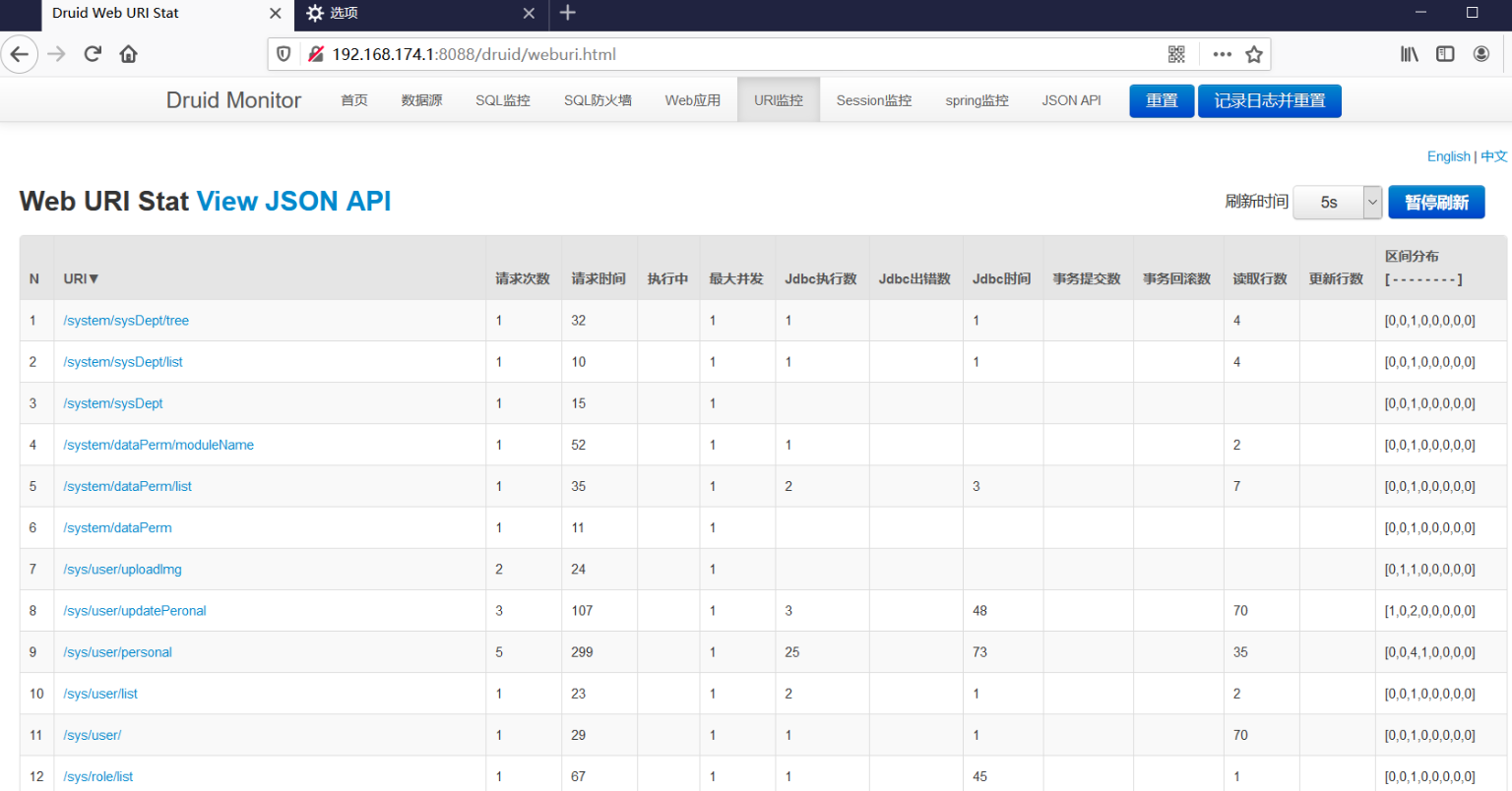Screen dimensions: 1512x791
Task: Open the JSON API menu item
Action: tap(1071, 100)
